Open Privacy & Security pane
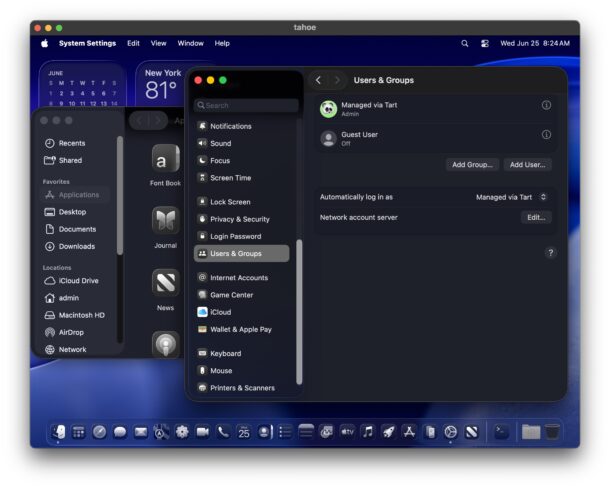 click(x=242, y=219)
